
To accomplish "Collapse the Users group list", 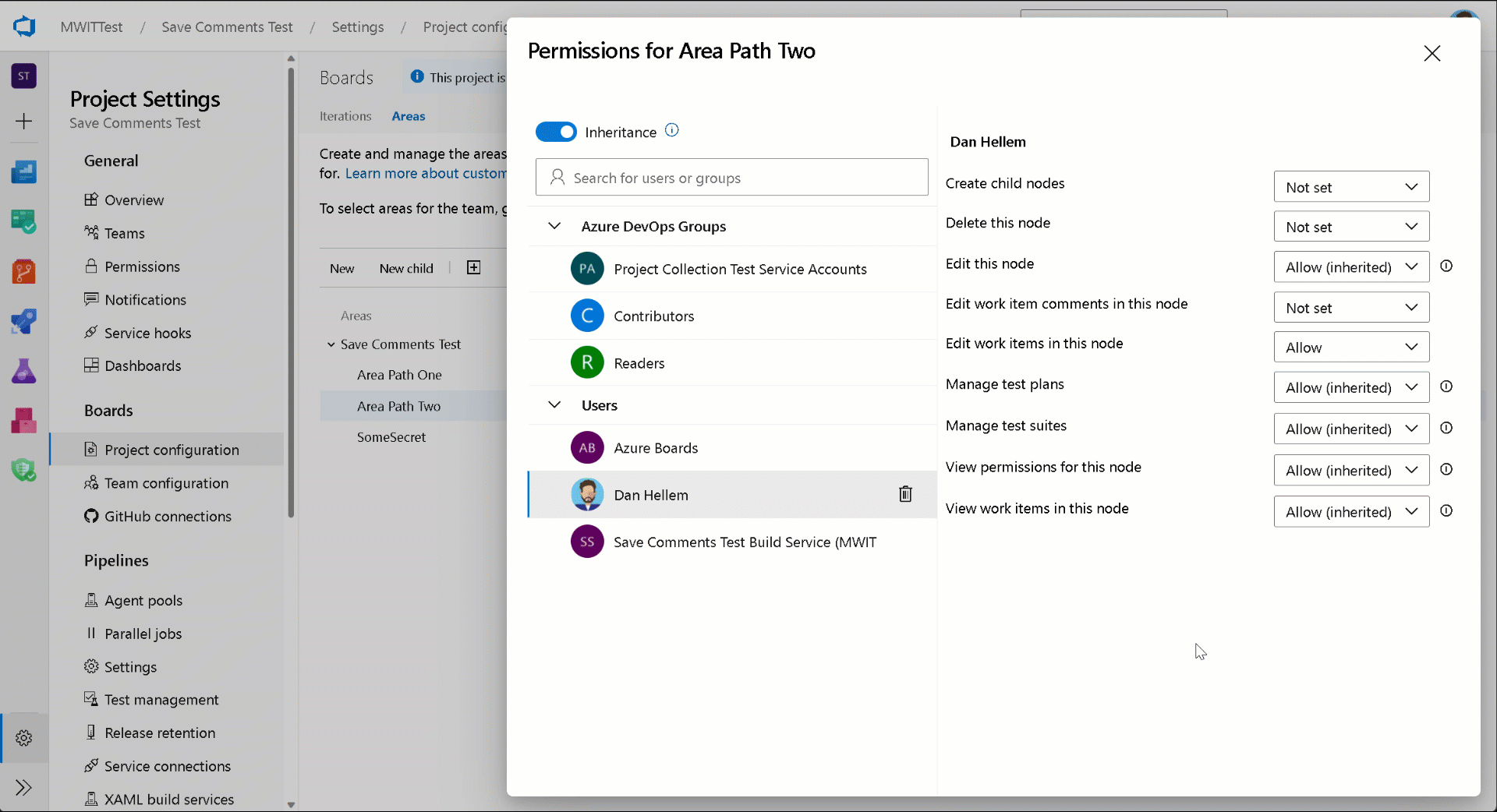I will click(554, 404).
